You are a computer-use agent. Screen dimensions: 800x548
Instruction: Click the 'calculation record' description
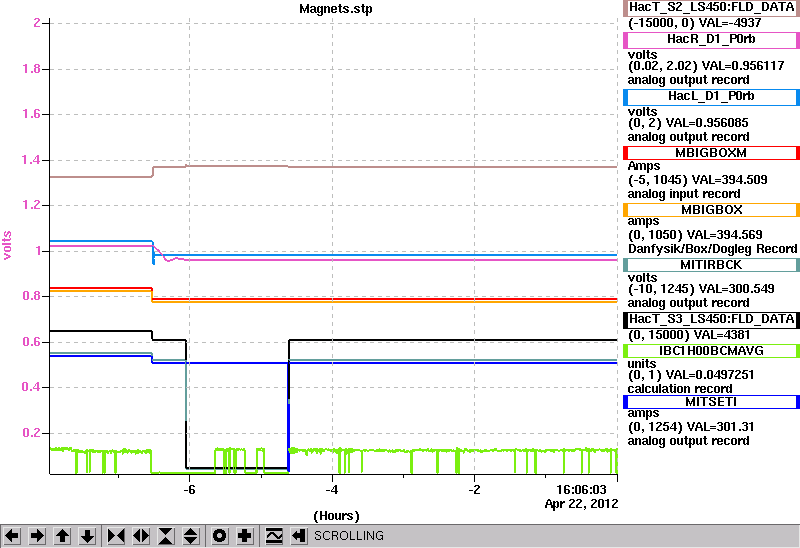(x=680, y=389)
